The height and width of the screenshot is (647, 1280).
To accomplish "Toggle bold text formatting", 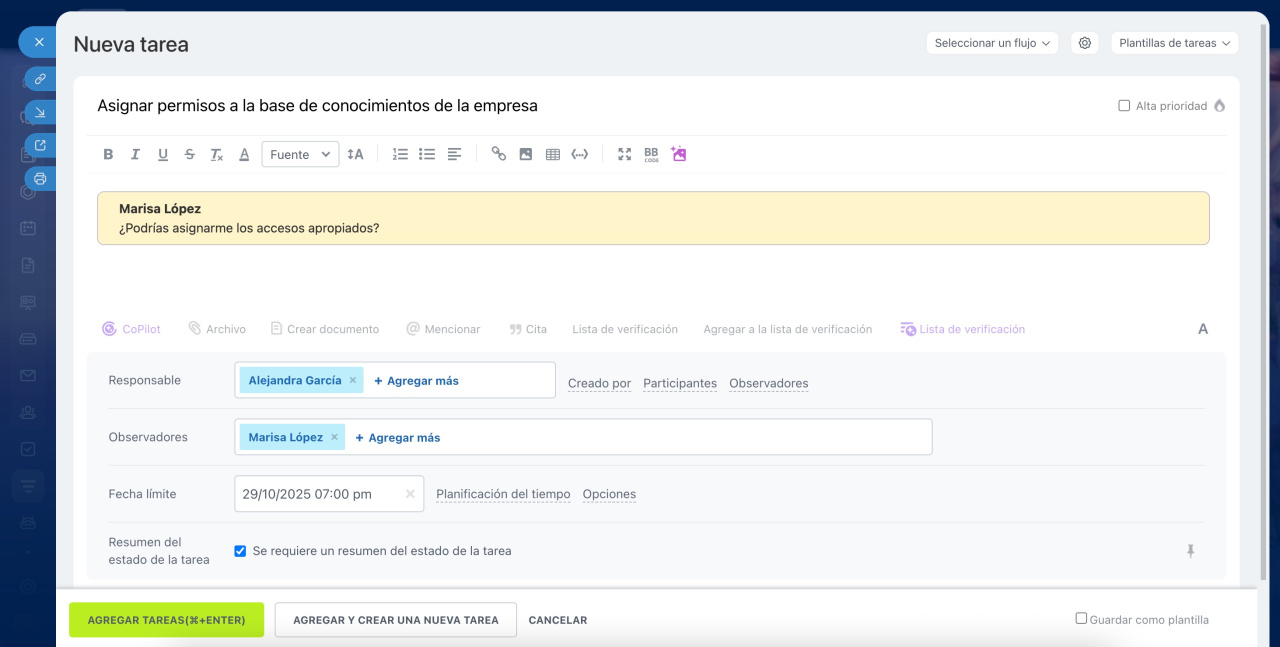I will click(x=109, y=154).
